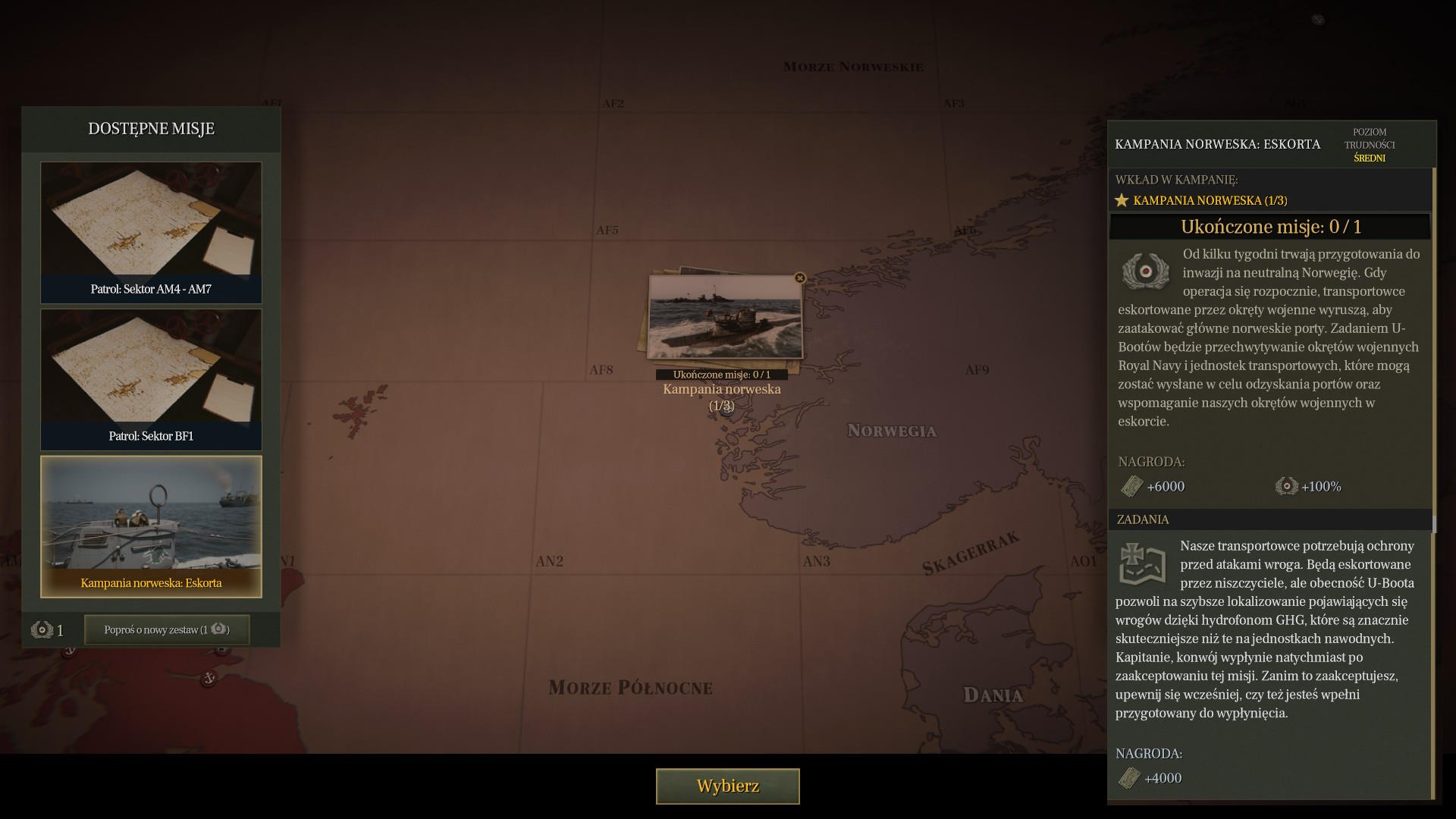
Task: Click Poproś o nowy zestaw button
Action: pos(167,629)
